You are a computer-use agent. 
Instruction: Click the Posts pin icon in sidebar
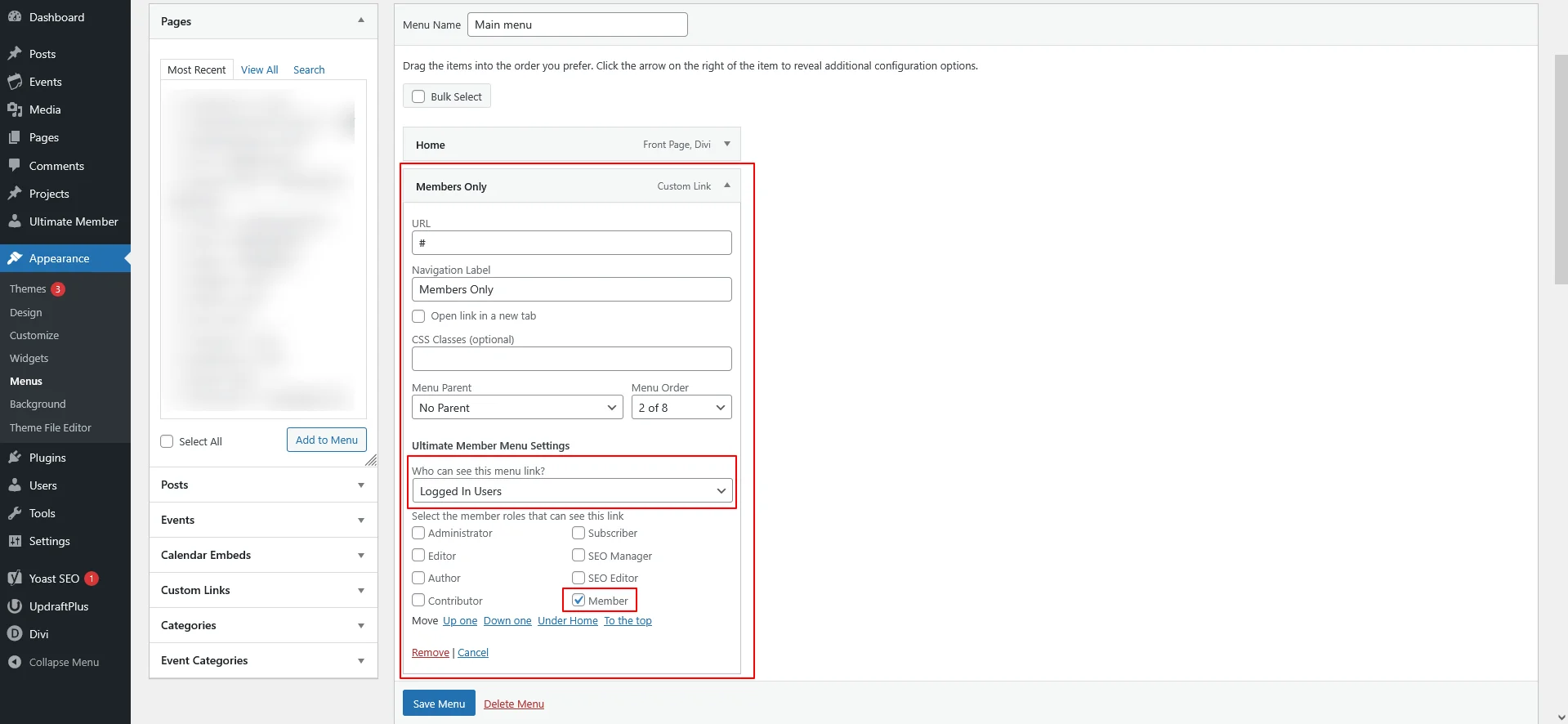pos(15,54)
